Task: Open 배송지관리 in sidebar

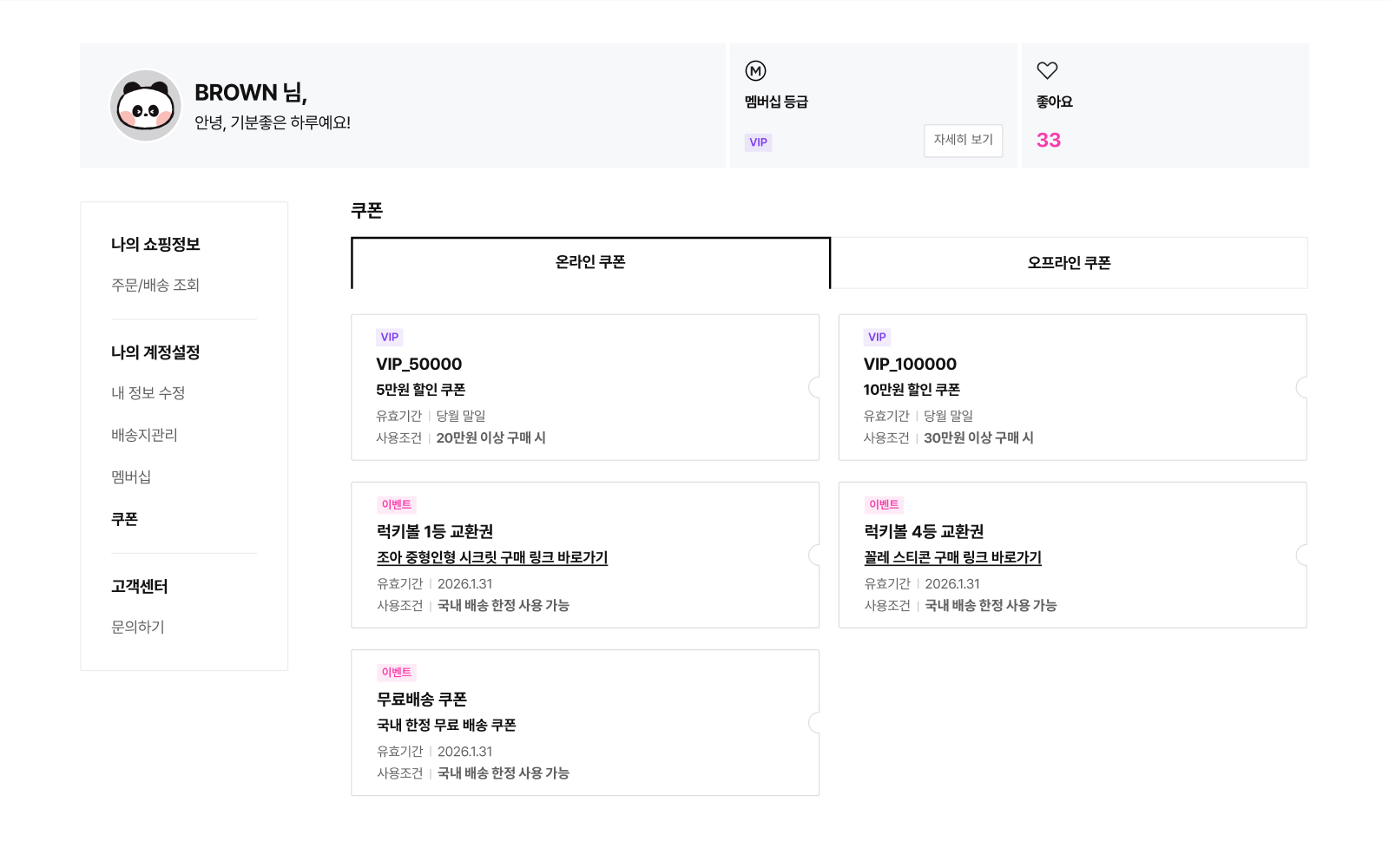Action: 144,435
